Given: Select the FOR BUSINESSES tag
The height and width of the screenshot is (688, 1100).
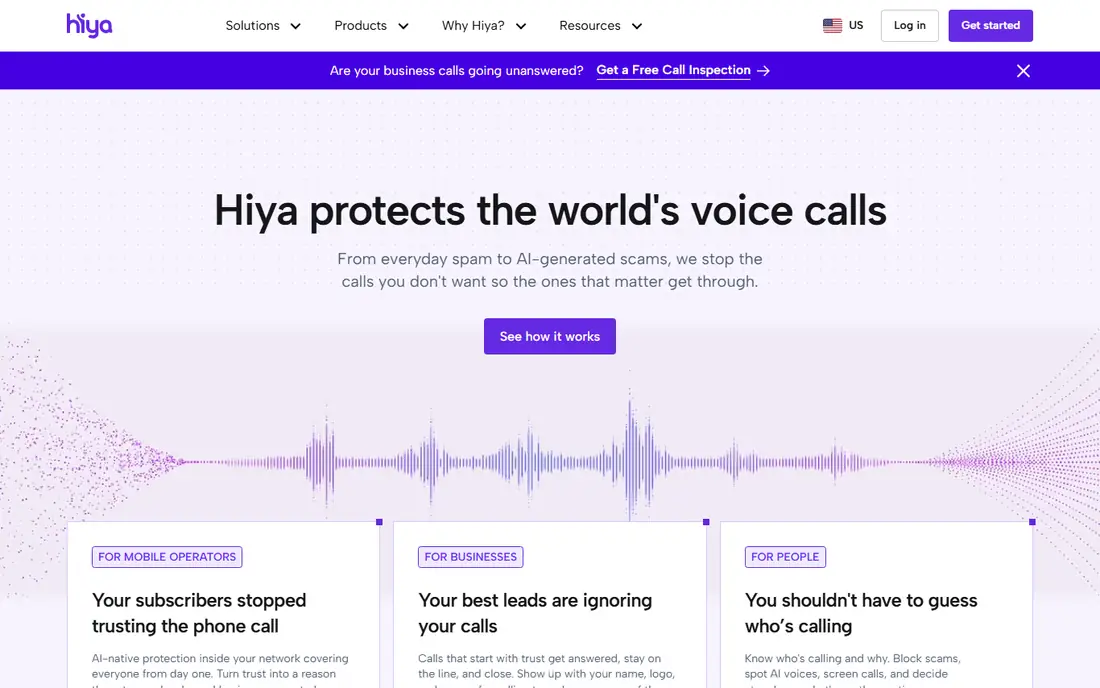Looking at the screenshot, I should pyautogui.click(x=470, y=557).
